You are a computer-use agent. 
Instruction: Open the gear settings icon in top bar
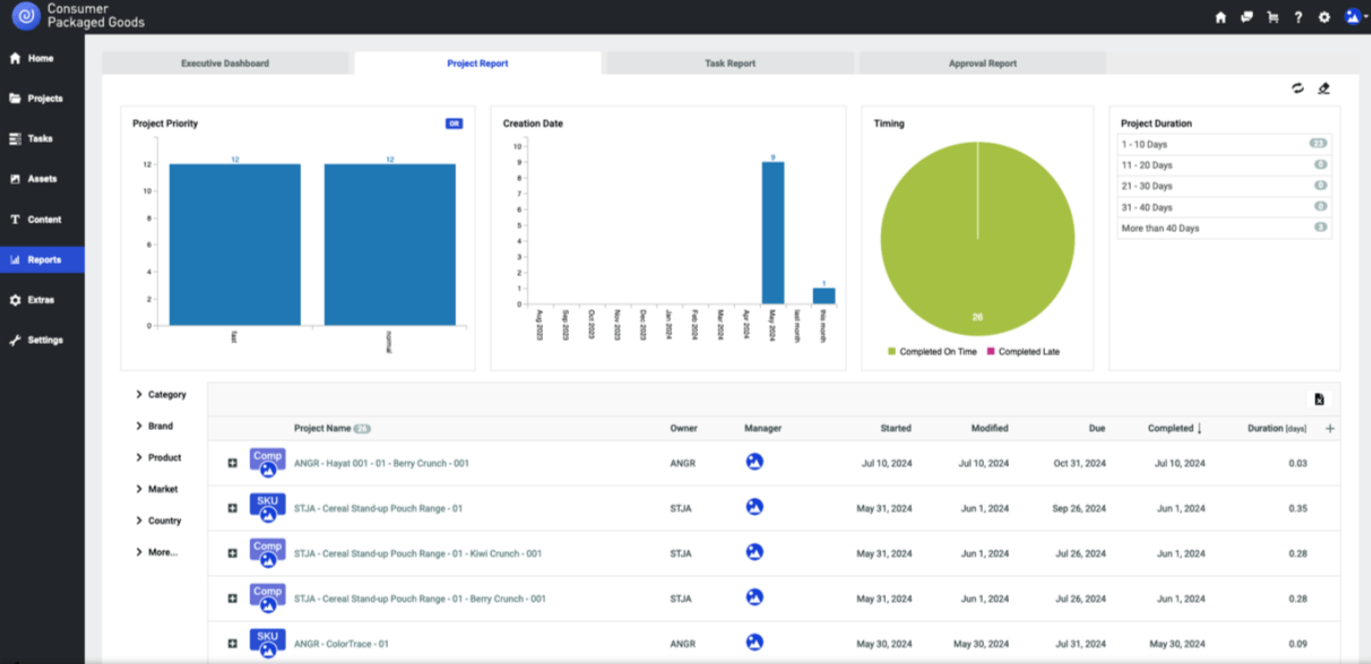tap(1324, 17)
